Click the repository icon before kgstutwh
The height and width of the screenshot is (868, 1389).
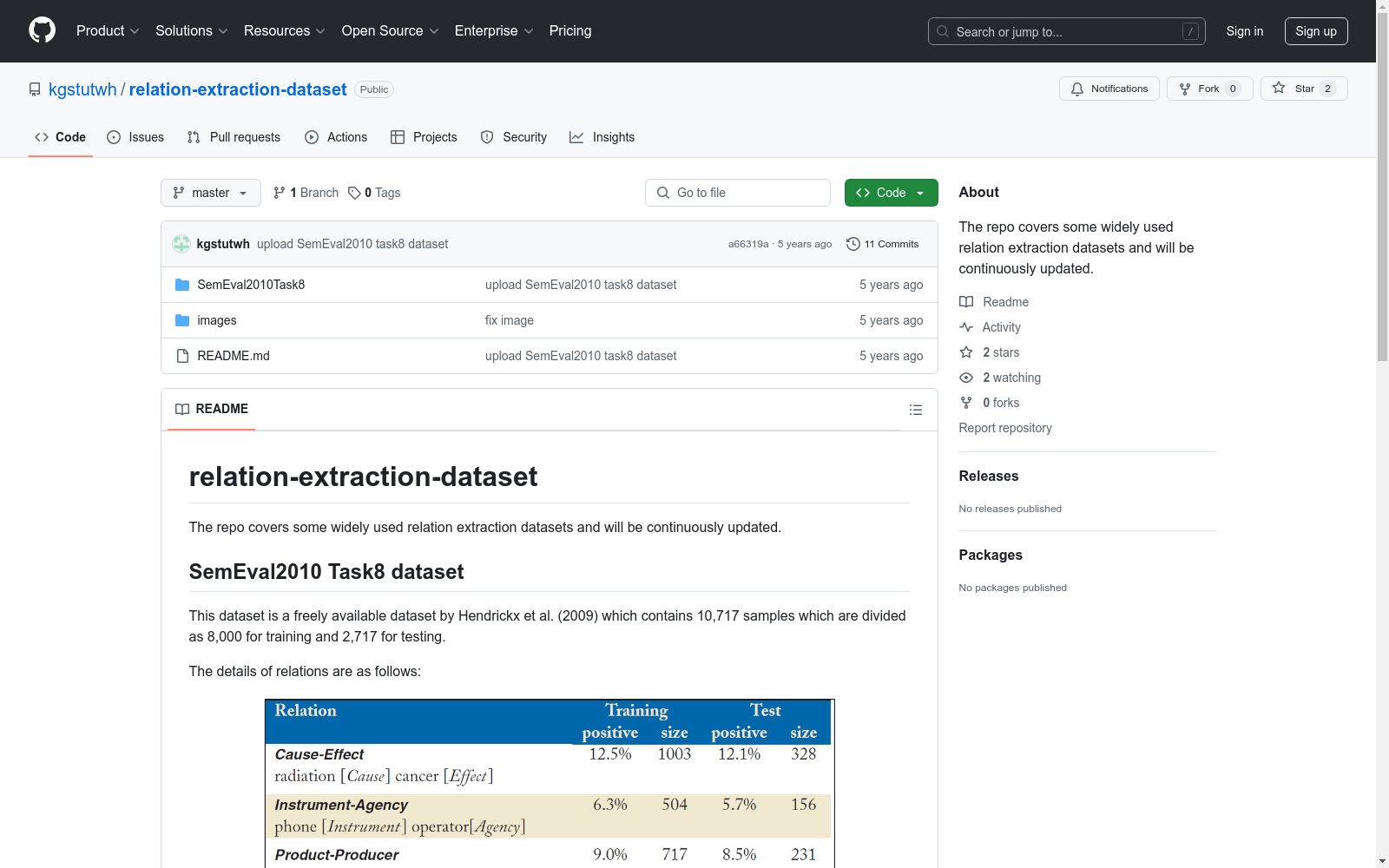click(x=35, y=89)
